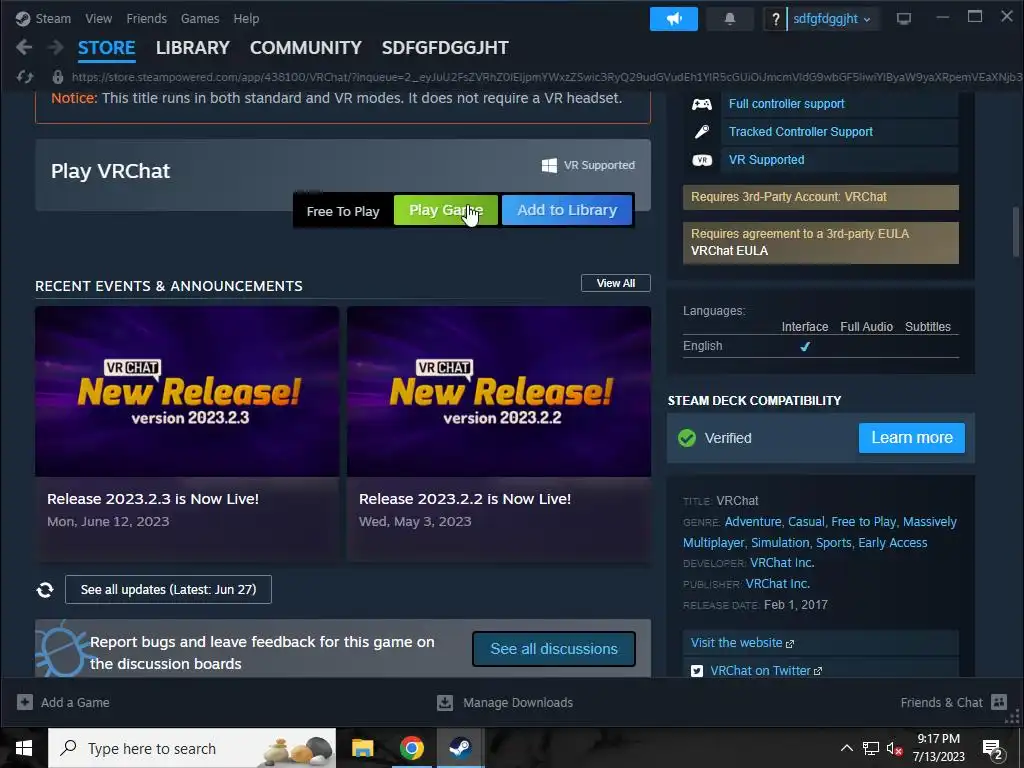Viewport: 1024px width, 768px height.
Task: Open the version 2023.2.3 release thumbnail
Action: 187,391
